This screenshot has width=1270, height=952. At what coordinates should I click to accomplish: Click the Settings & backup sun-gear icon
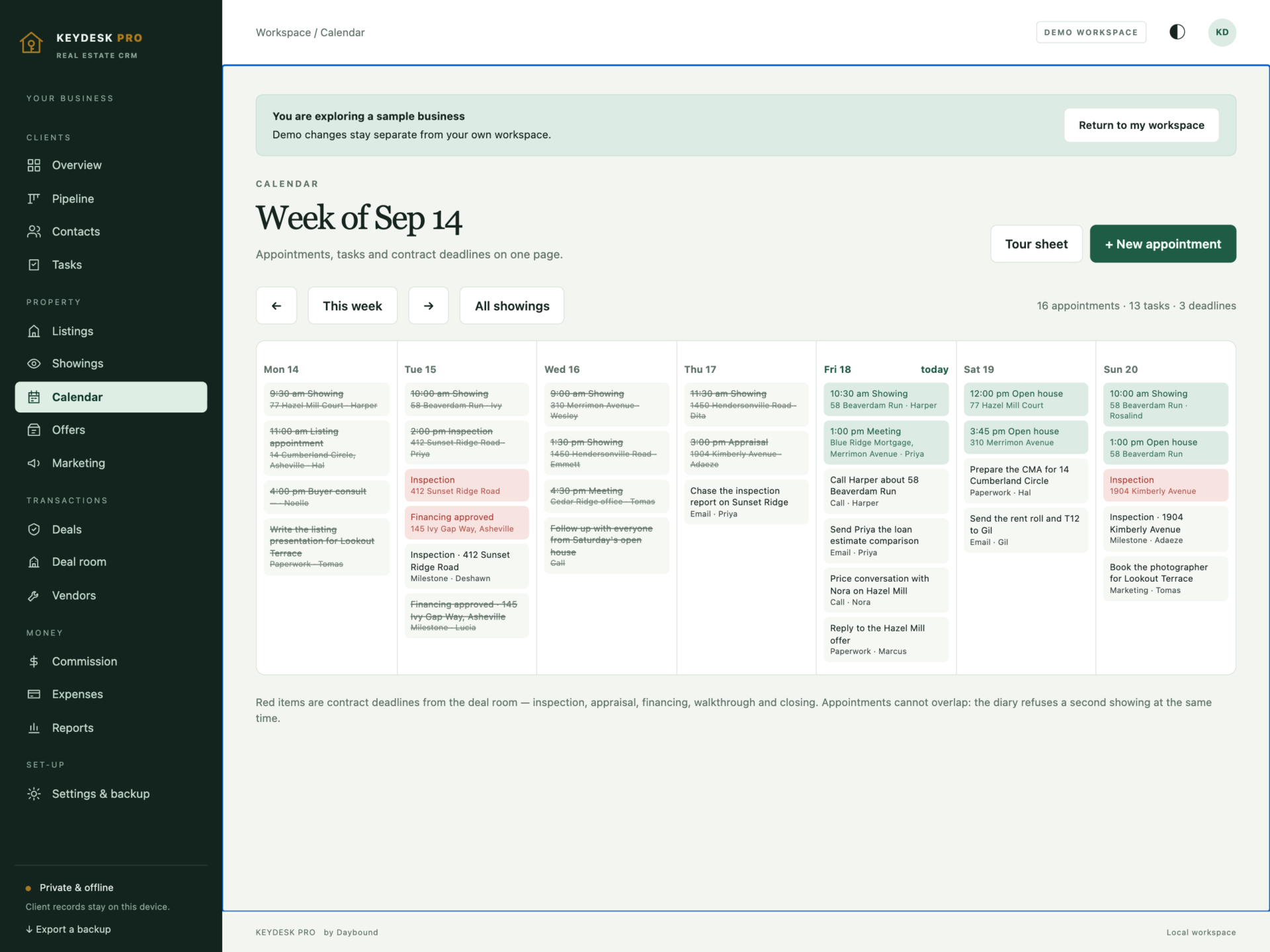[34, 794]
